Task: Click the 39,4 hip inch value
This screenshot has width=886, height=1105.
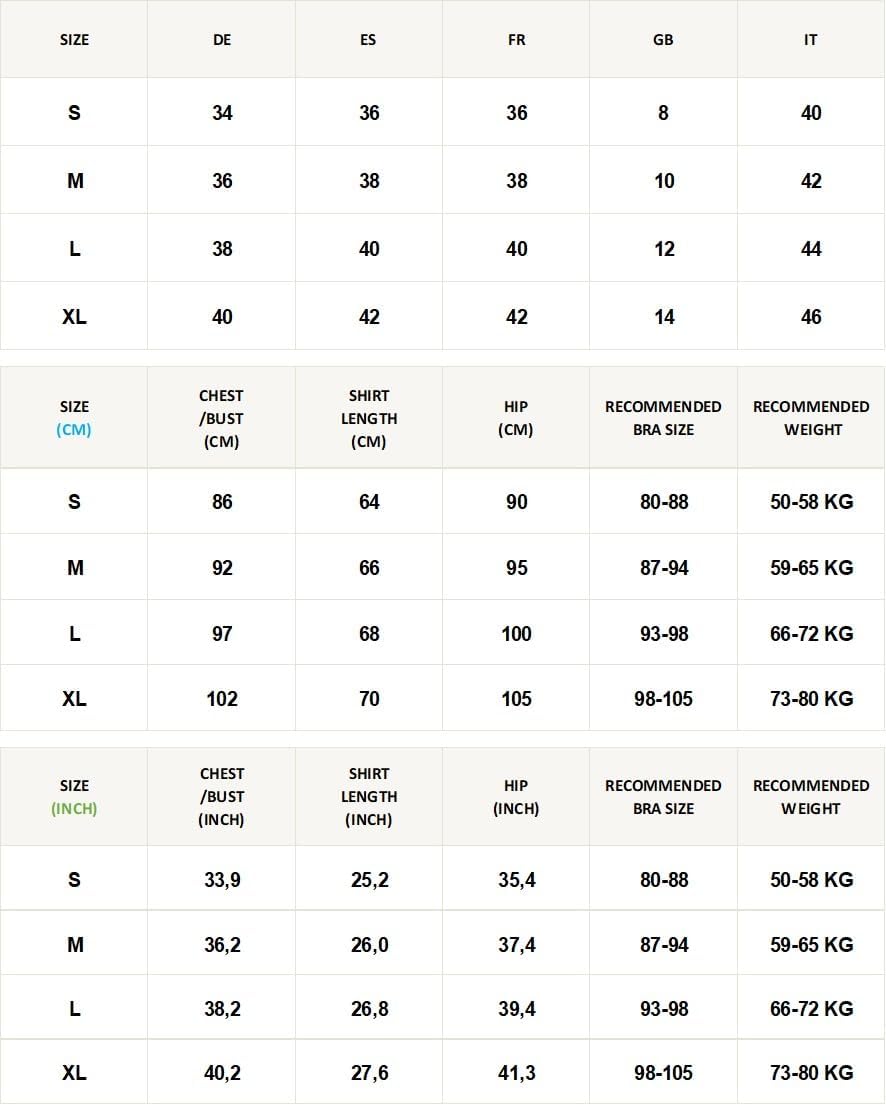Action: [516, 1009]
